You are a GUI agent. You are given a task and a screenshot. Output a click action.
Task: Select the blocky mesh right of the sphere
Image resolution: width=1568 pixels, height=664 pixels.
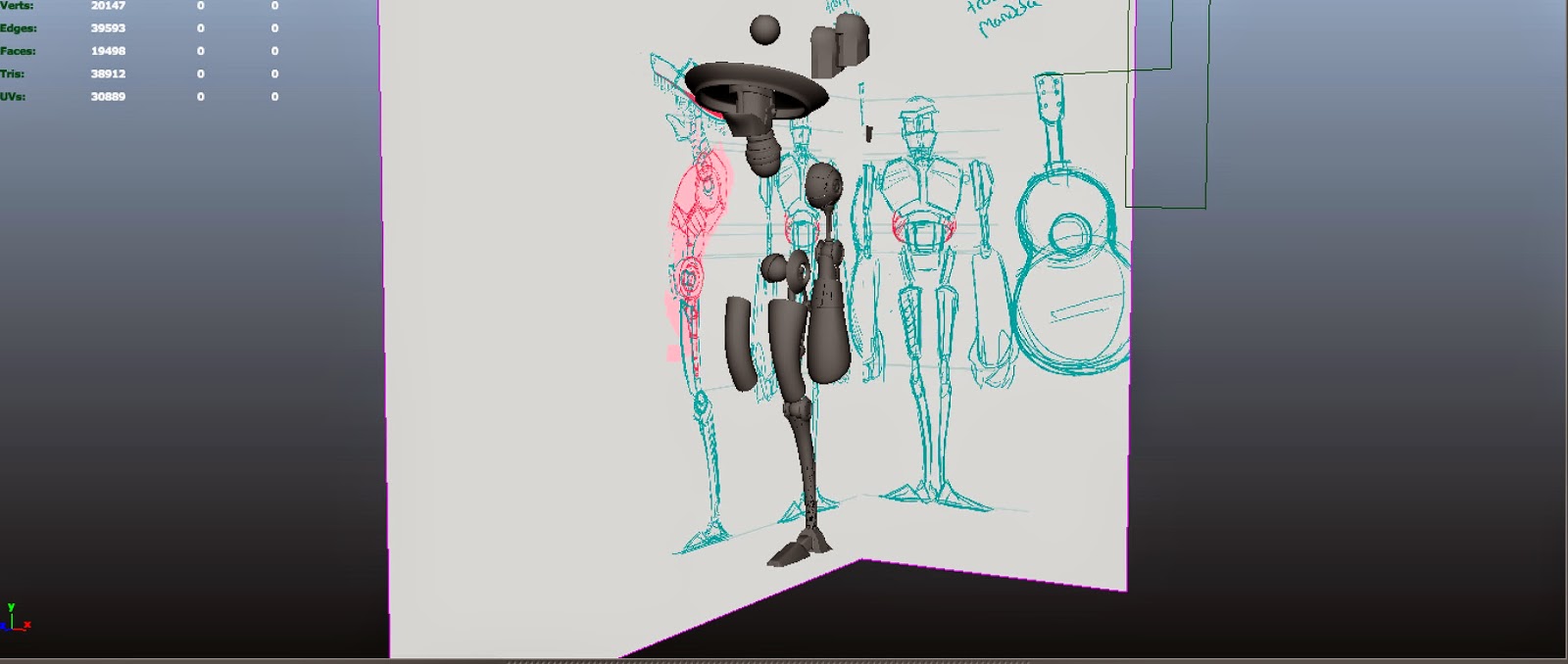tap(840, 44)
